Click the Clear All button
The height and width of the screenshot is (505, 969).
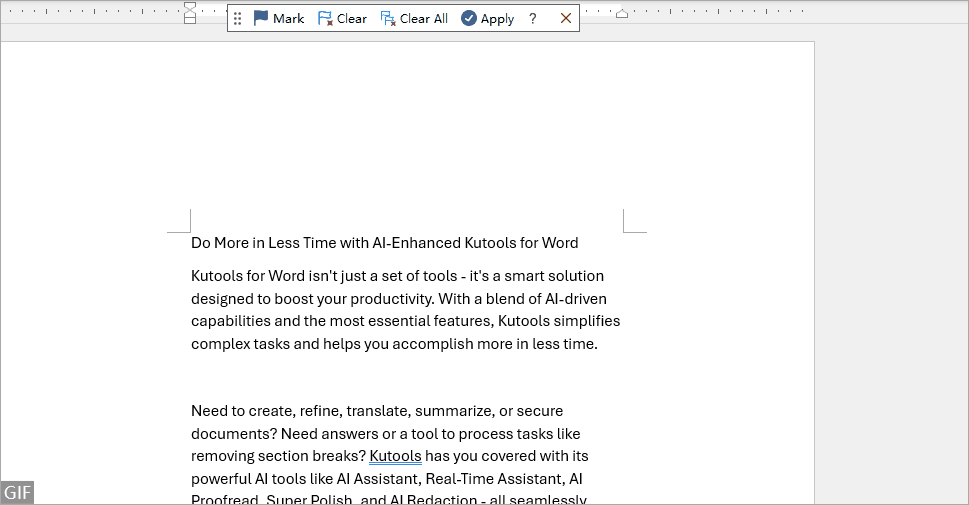pos(414,19)
